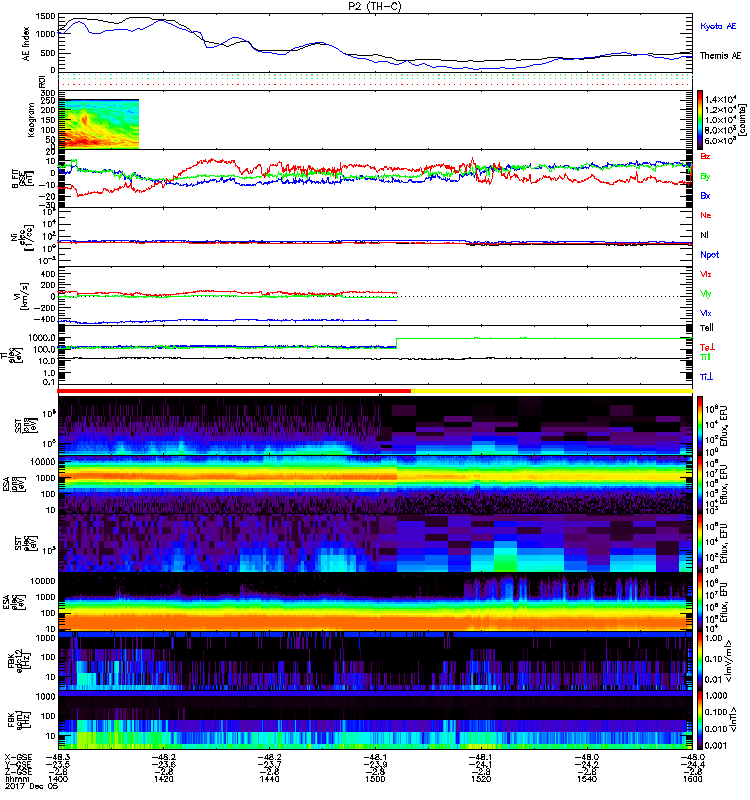Click the green Ti parallel legend label
The image size is (750, 800).
(705, 357)
